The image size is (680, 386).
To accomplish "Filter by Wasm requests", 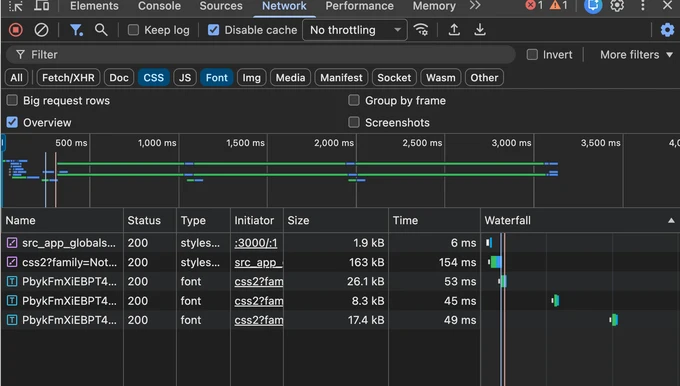I will [441, 78].
